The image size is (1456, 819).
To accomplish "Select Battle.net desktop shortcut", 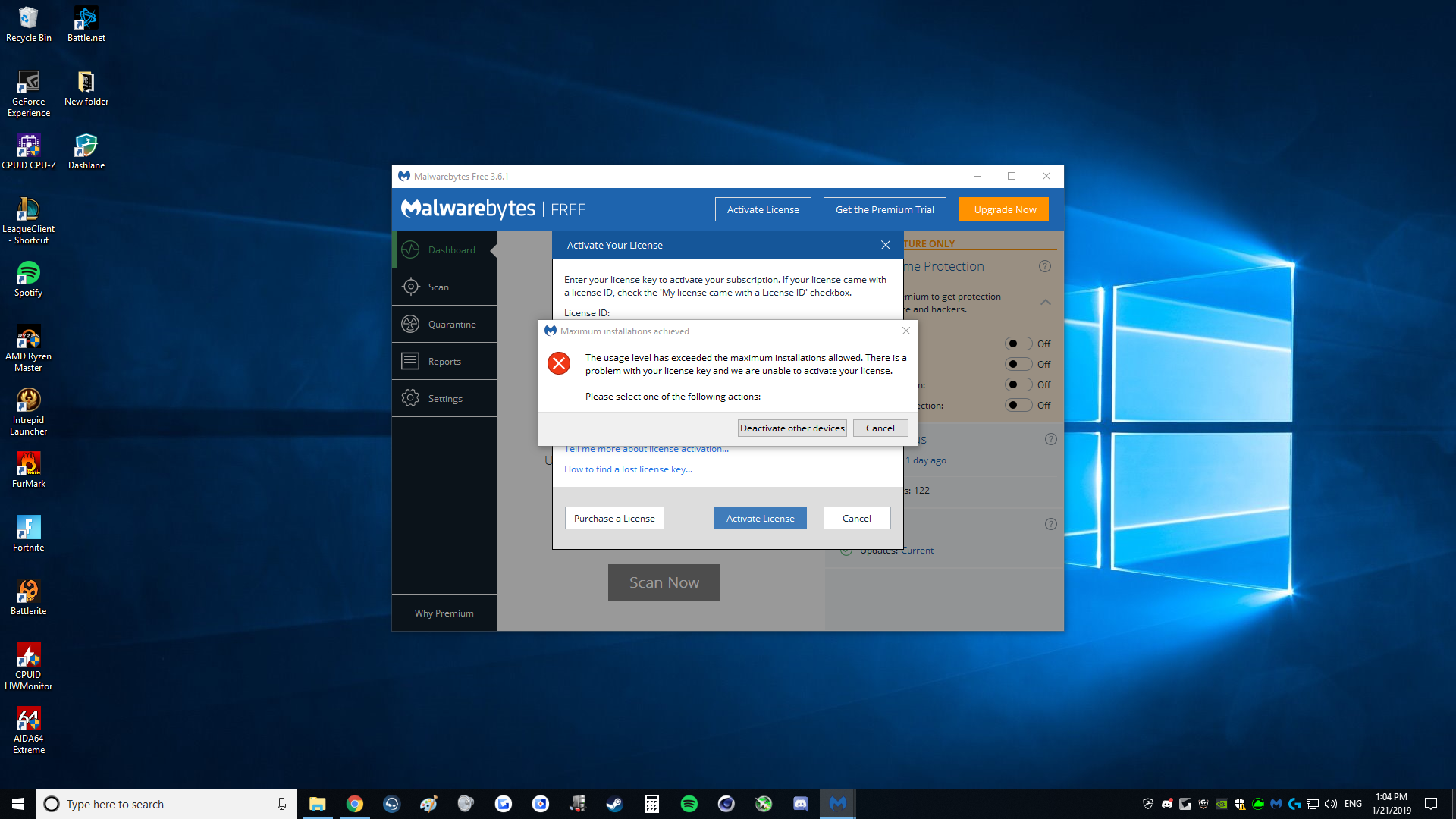I will 86,24.
